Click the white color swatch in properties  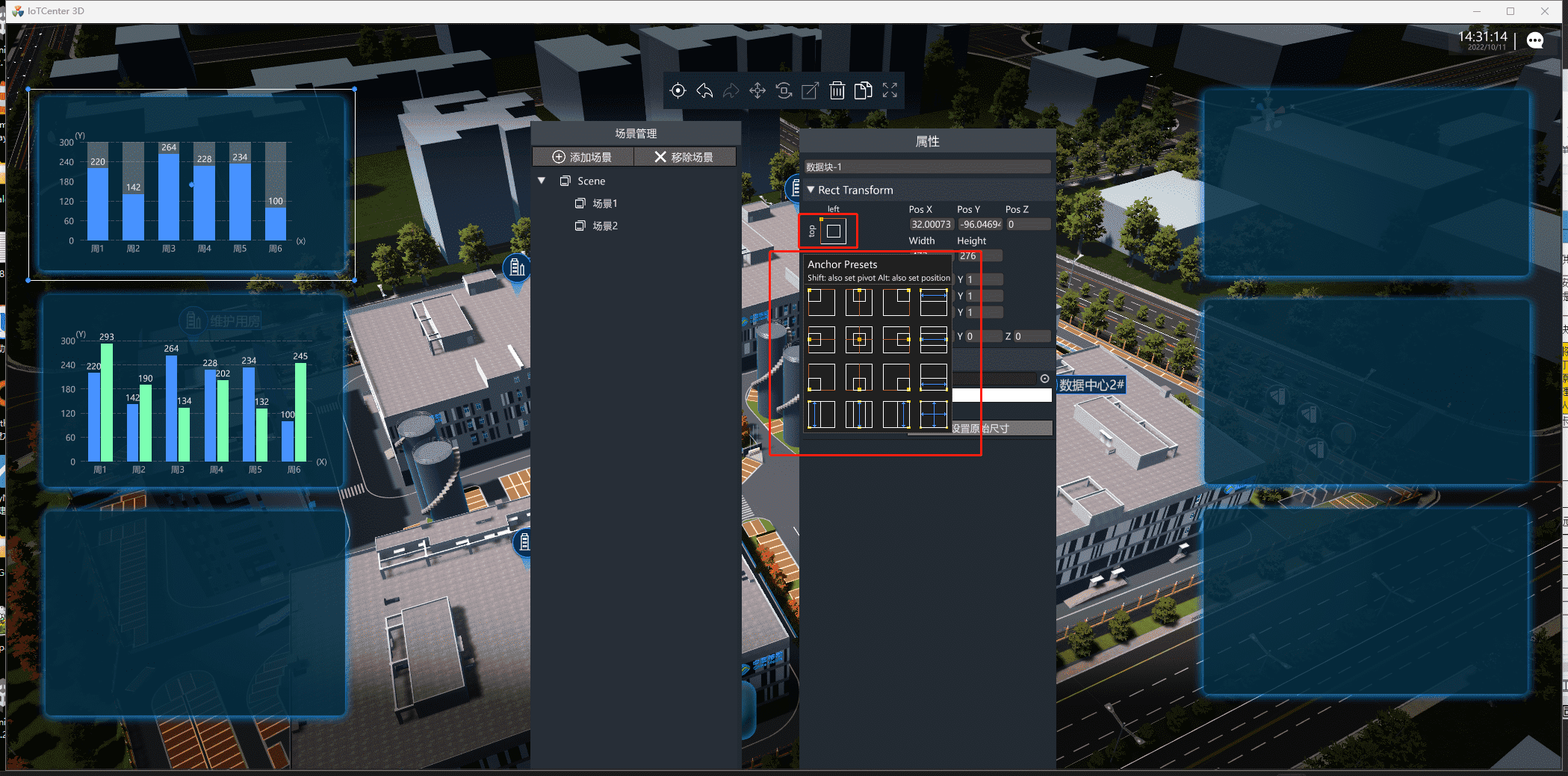pyautogui.click(x=1002, y=395)
